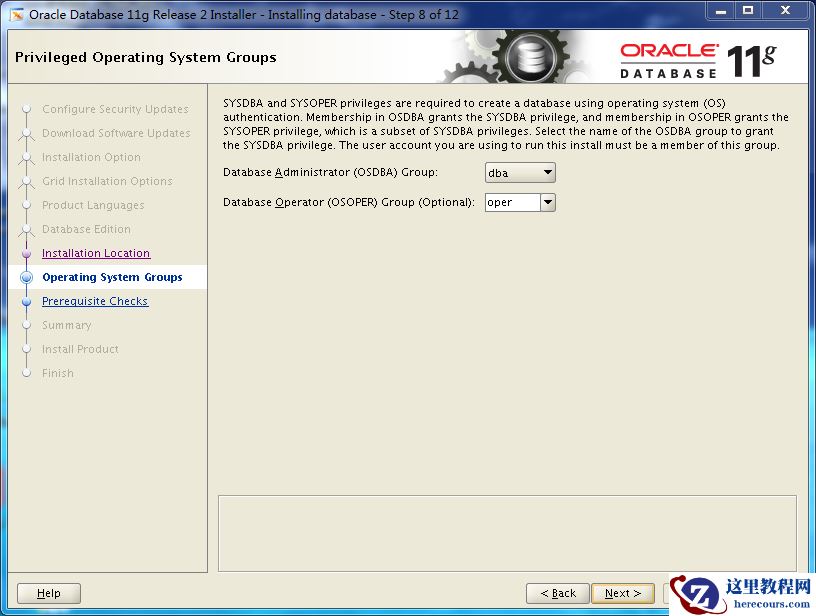The width and height of the screenshot is (816, 616).
Task: Go to Prerequisite Checks step link
Action: click(95, 301)
